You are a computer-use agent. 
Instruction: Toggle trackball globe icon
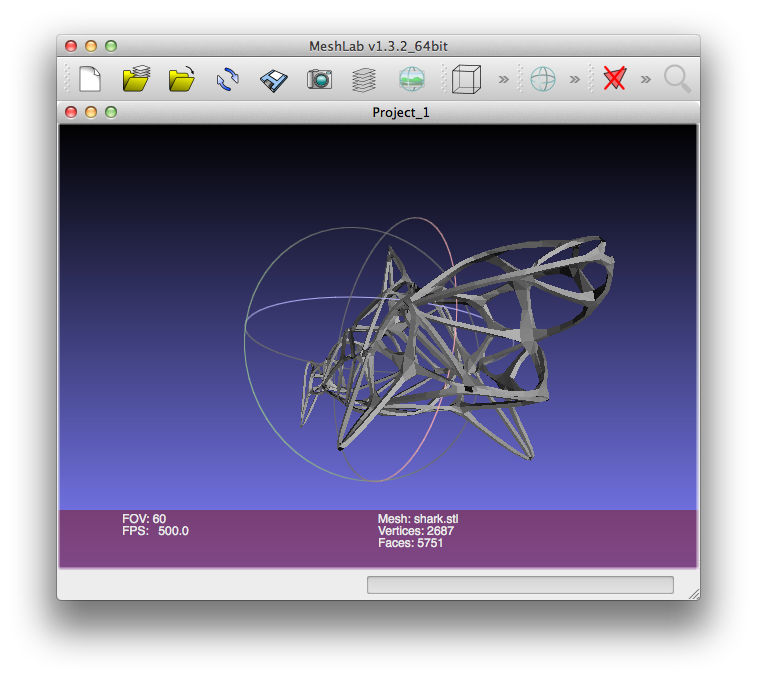(543, 79)
